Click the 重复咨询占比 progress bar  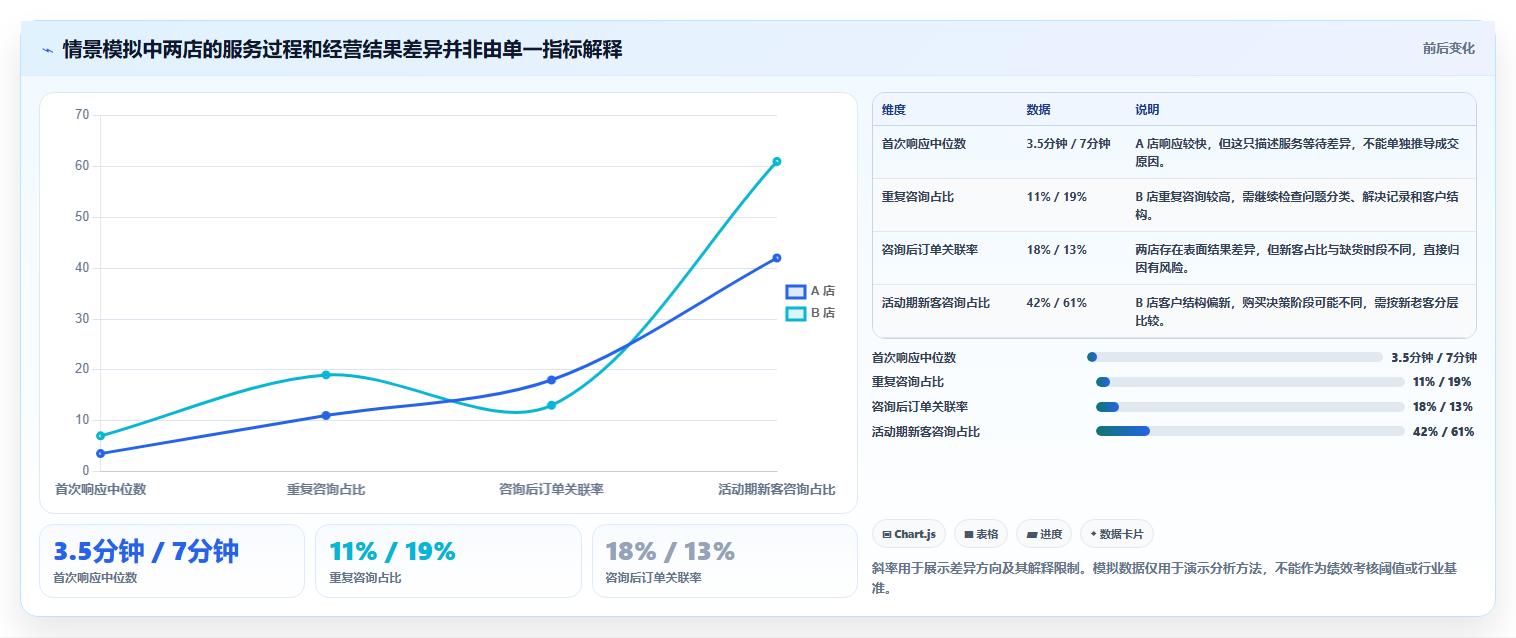1250,382
